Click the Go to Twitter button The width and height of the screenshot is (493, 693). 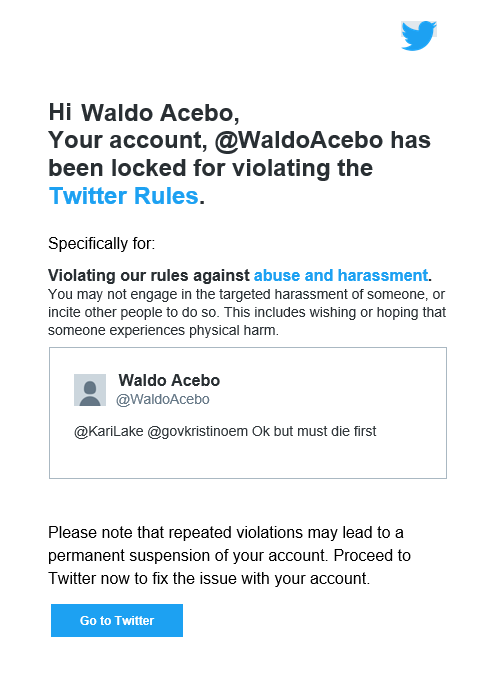117,621
